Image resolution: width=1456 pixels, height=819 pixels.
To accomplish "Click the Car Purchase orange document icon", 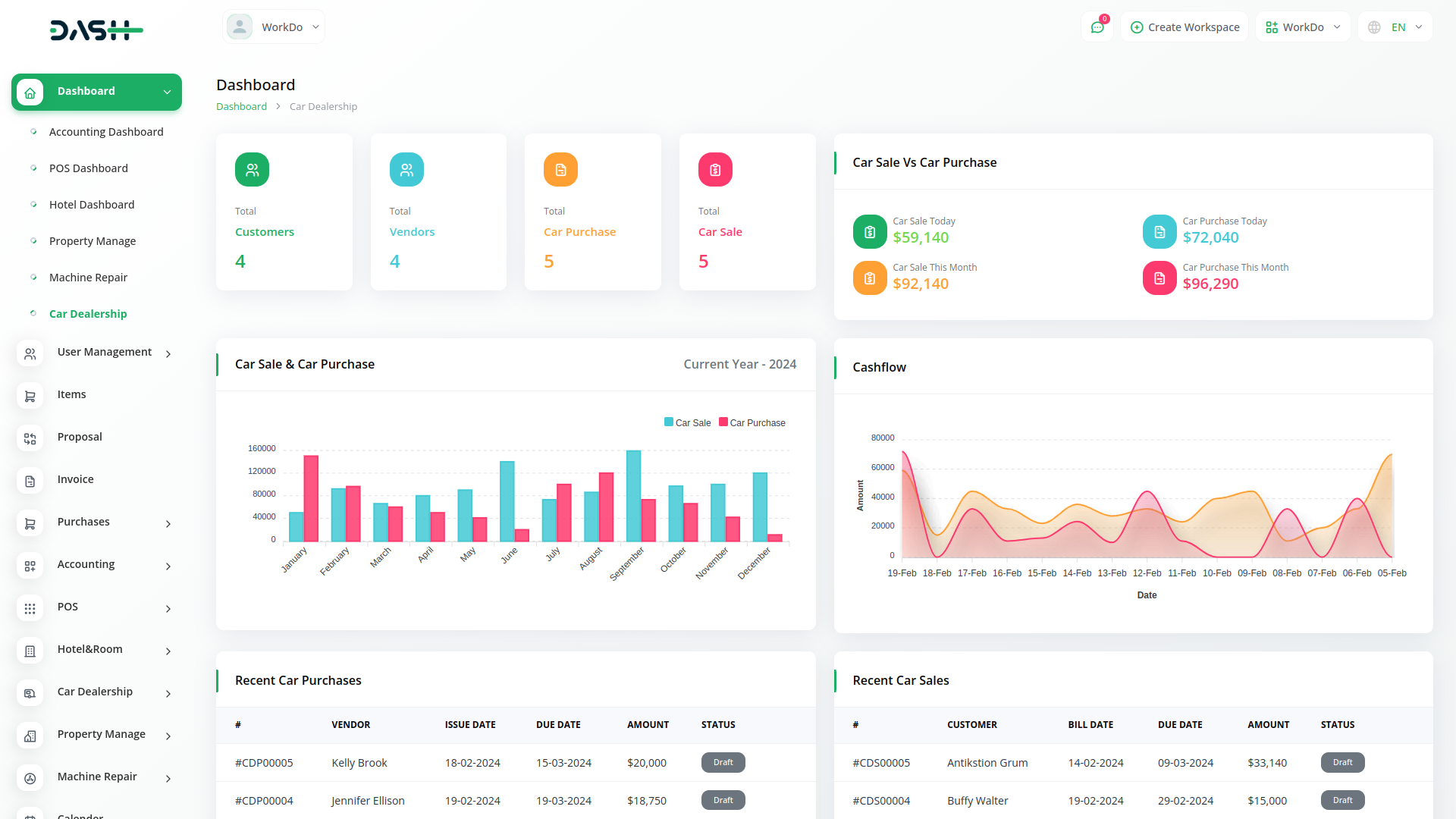I will pos(560,170).
